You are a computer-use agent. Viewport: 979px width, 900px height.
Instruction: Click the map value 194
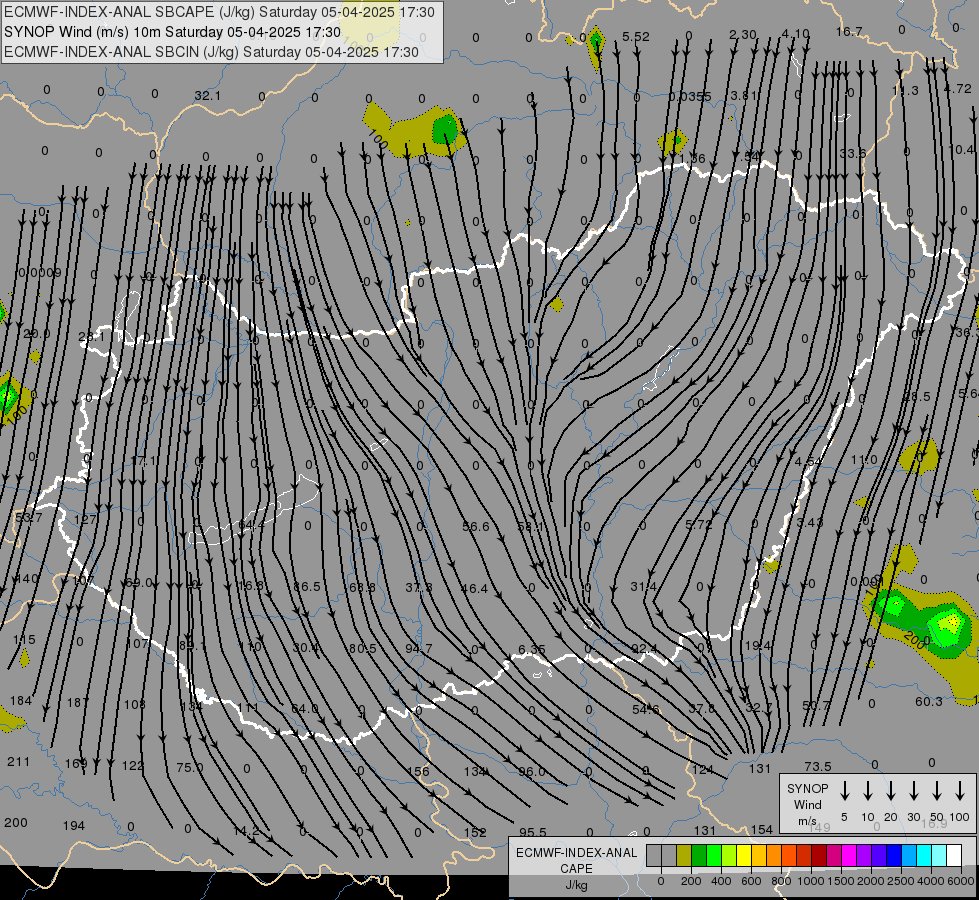pos(74,826)
